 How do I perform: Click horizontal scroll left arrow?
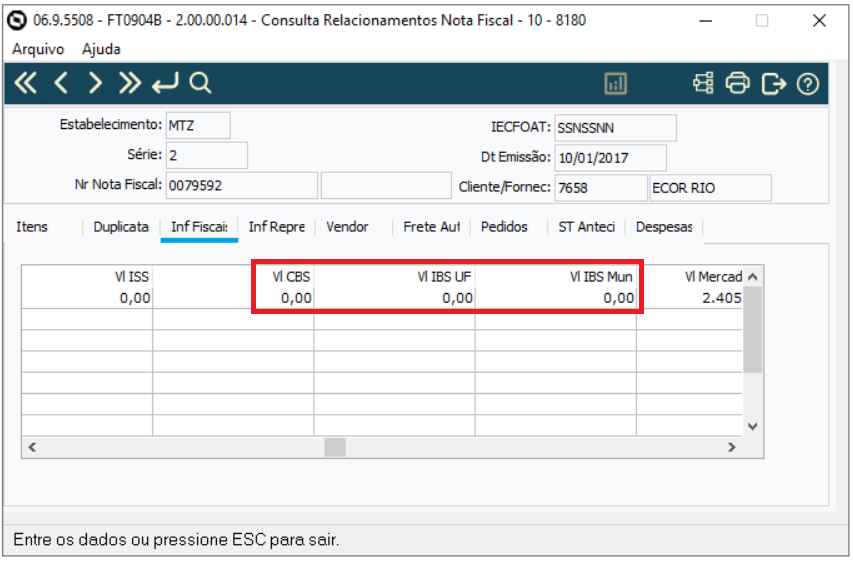pos(32,447)
